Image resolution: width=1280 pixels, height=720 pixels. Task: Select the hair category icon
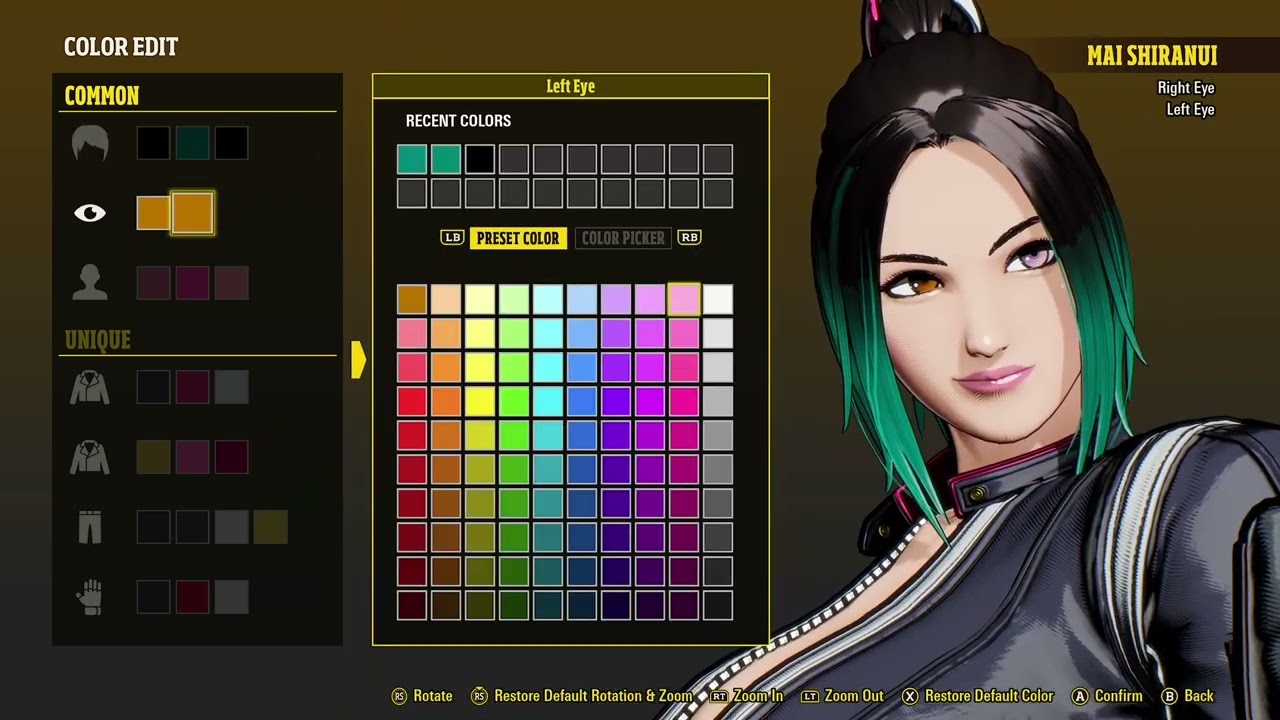tap(90, 144)
